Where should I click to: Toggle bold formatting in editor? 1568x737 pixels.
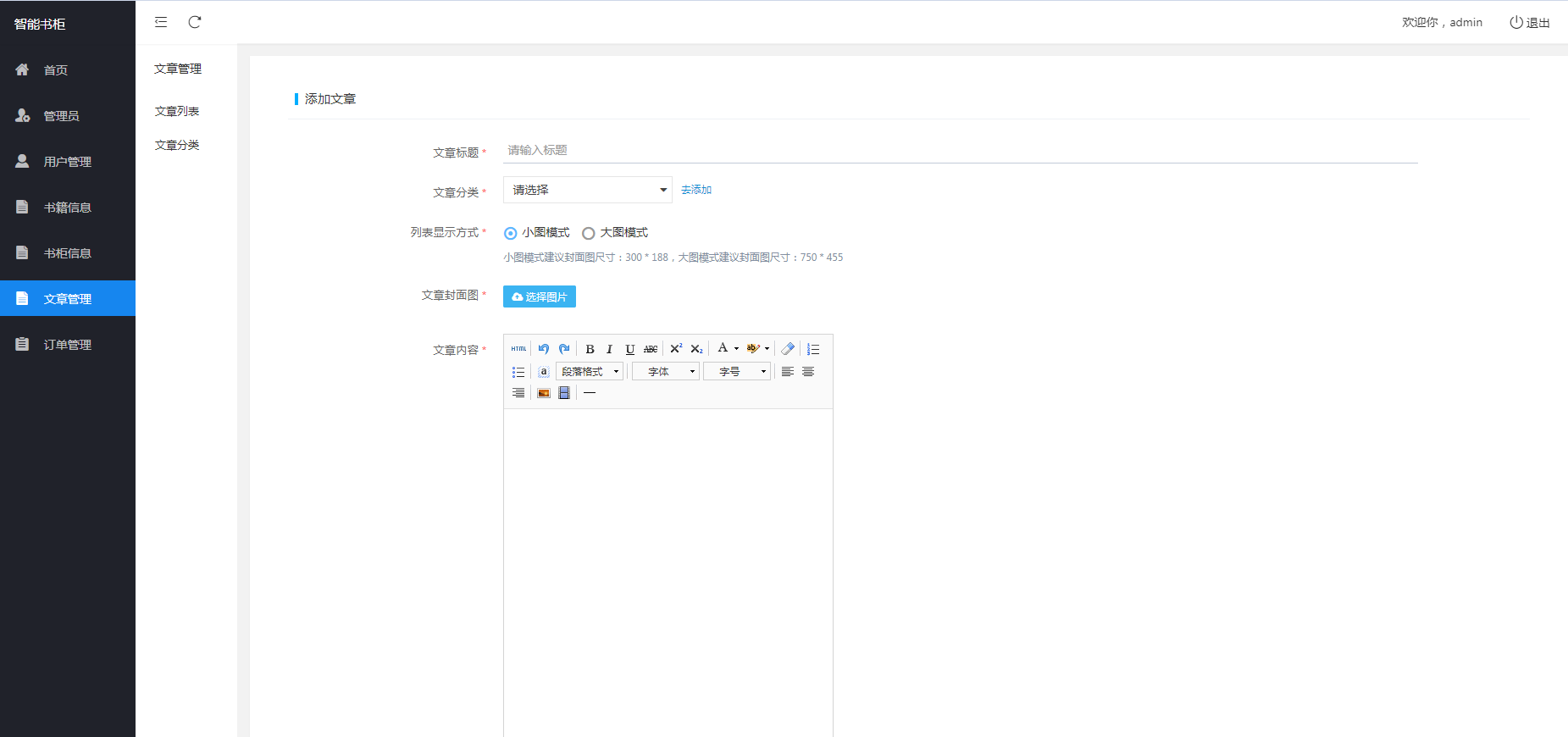tap(590, 349)
